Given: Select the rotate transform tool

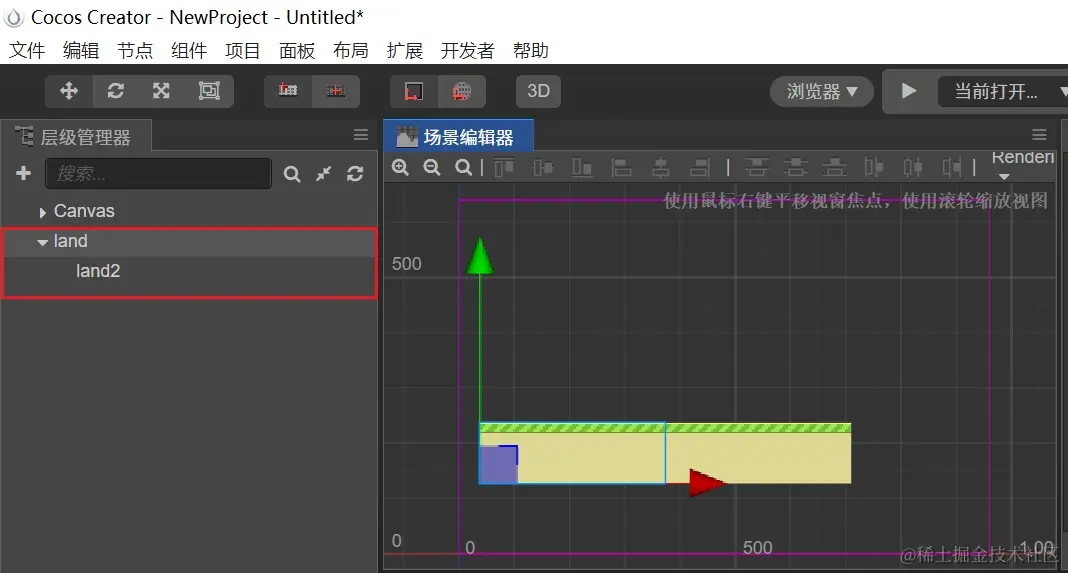Looking at the screenshot, I should point(115,91).
